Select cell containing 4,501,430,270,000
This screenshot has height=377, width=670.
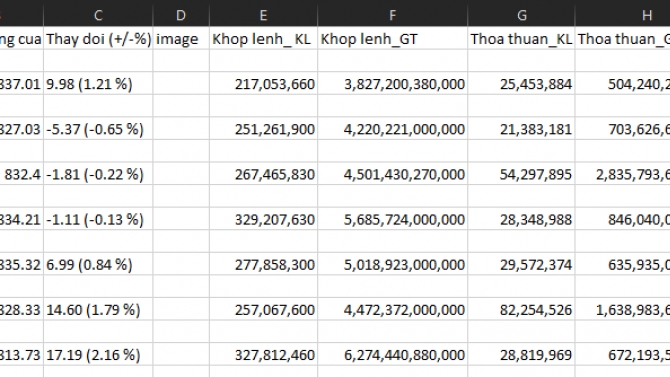tap(393, 174)
